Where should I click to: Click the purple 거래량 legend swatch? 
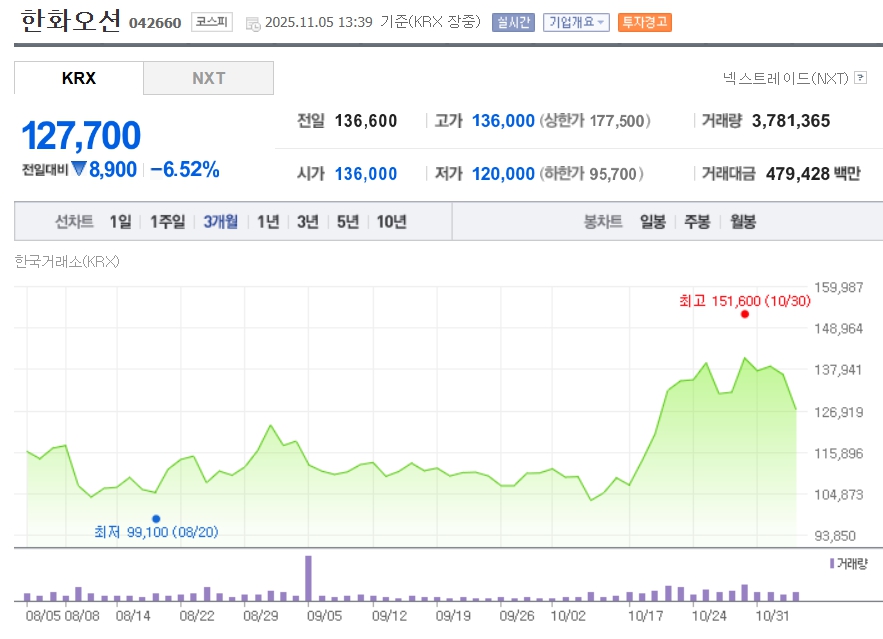(831, 564)
